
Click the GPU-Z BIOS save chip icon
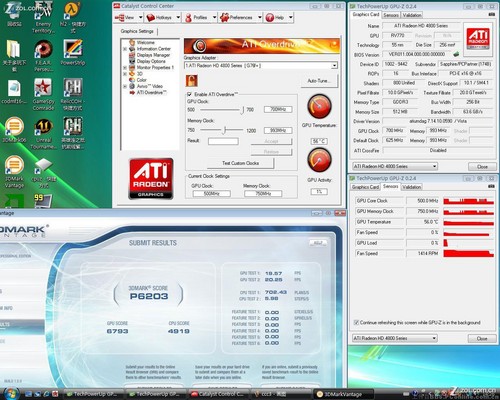pyautogui.click(x=456, y=54)
